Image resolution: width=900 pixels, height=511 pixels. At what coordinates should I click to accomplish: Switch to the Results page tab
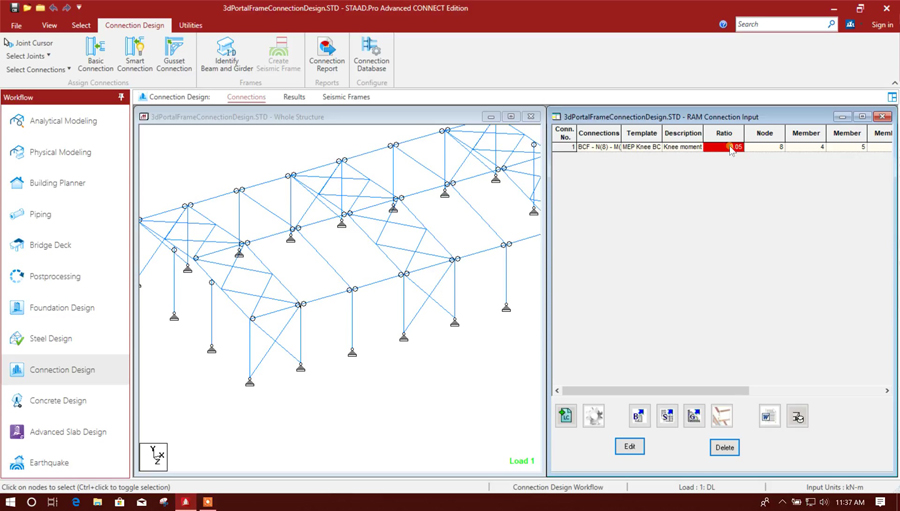point(294,97)
